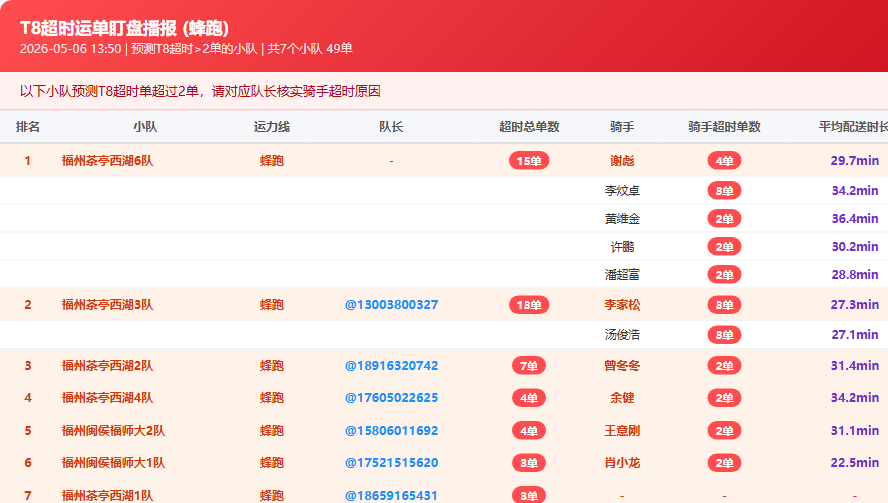Click 李炆卓's rider overtime badge
Screen dimensions: 888x503
(x=724, y=191)
